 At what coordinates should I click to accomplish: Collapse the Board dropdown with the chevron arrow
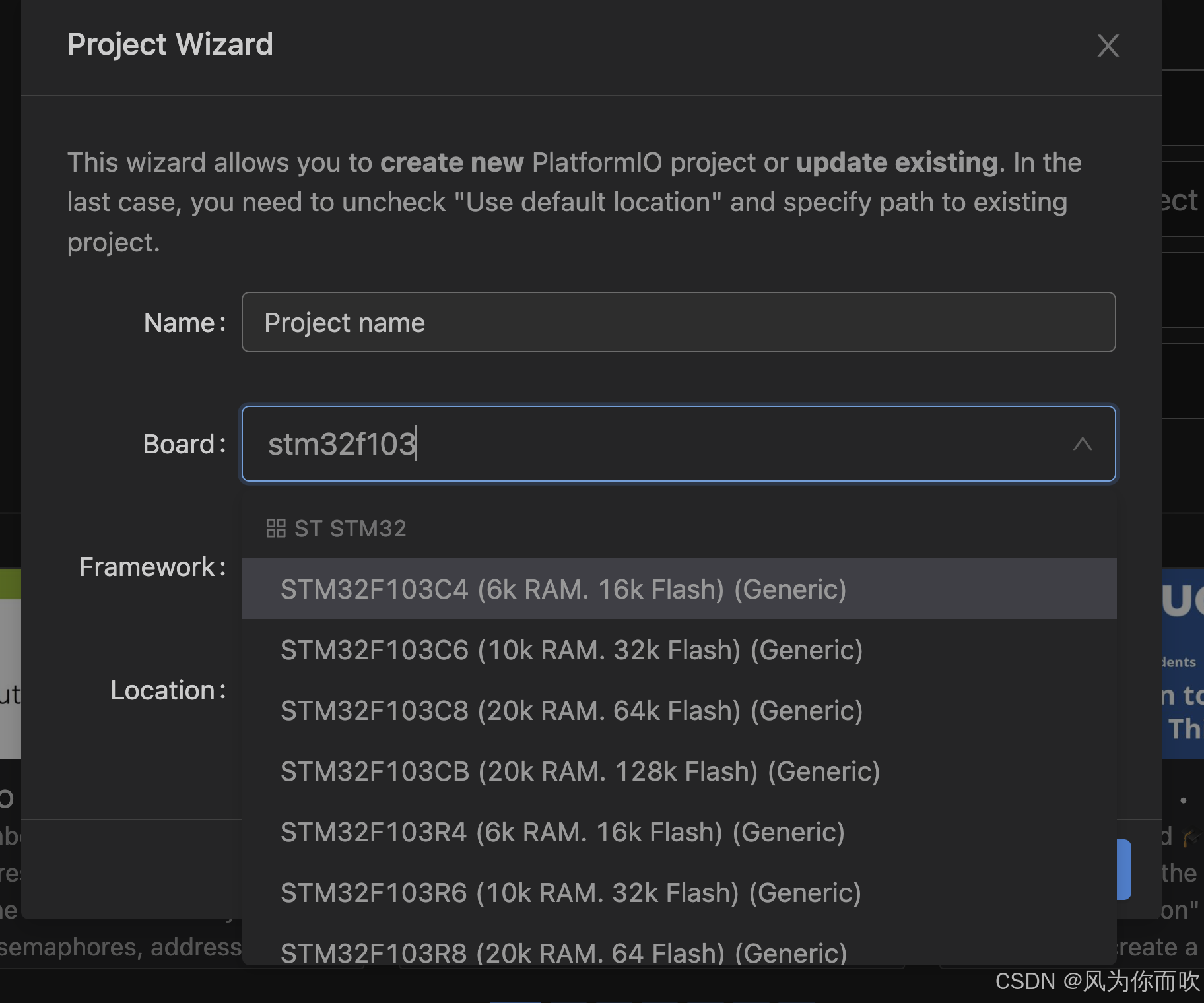pos(1082,444)
